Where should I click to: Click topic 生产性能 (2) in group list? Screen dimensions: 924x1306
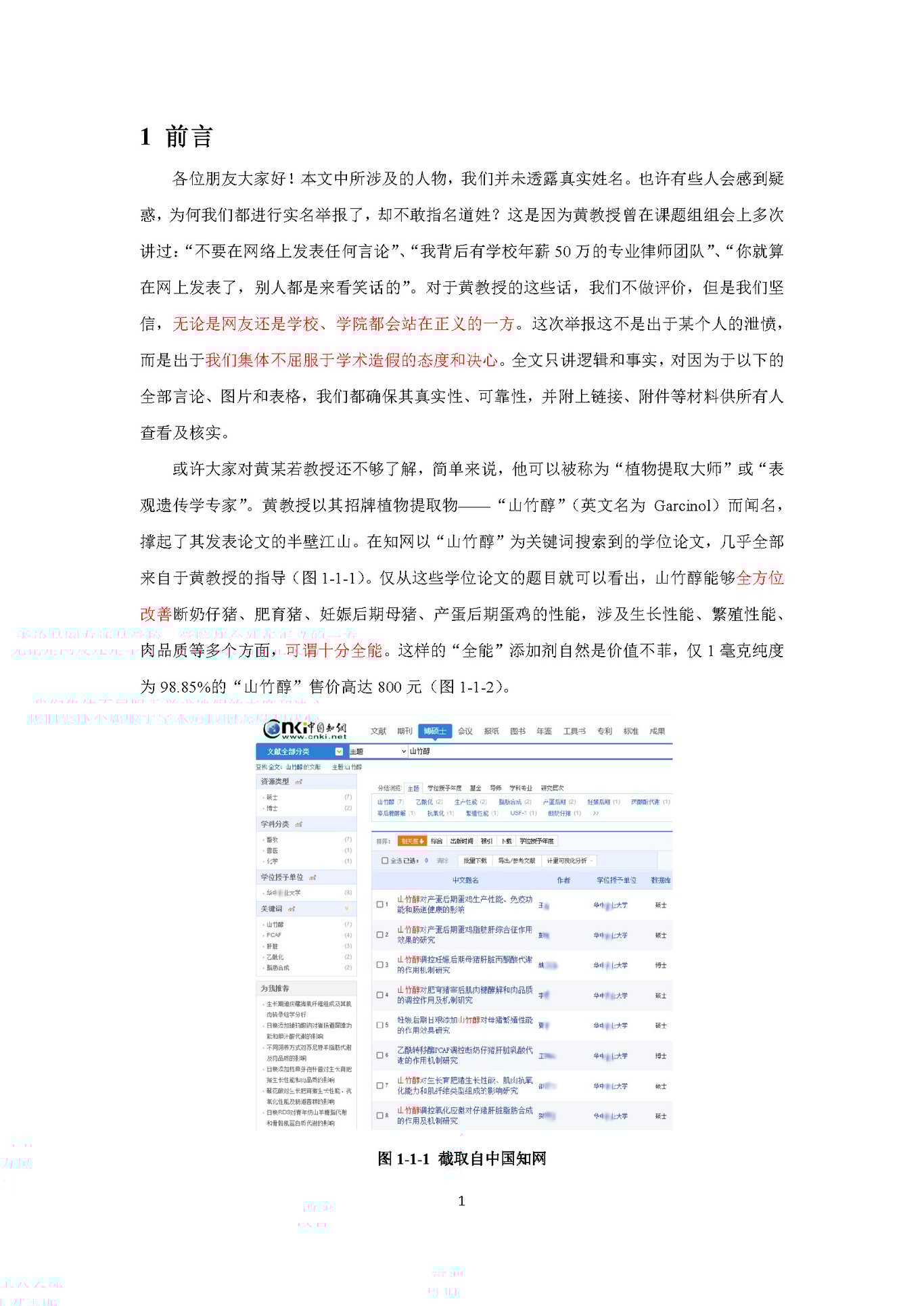[x=470, y=802]
